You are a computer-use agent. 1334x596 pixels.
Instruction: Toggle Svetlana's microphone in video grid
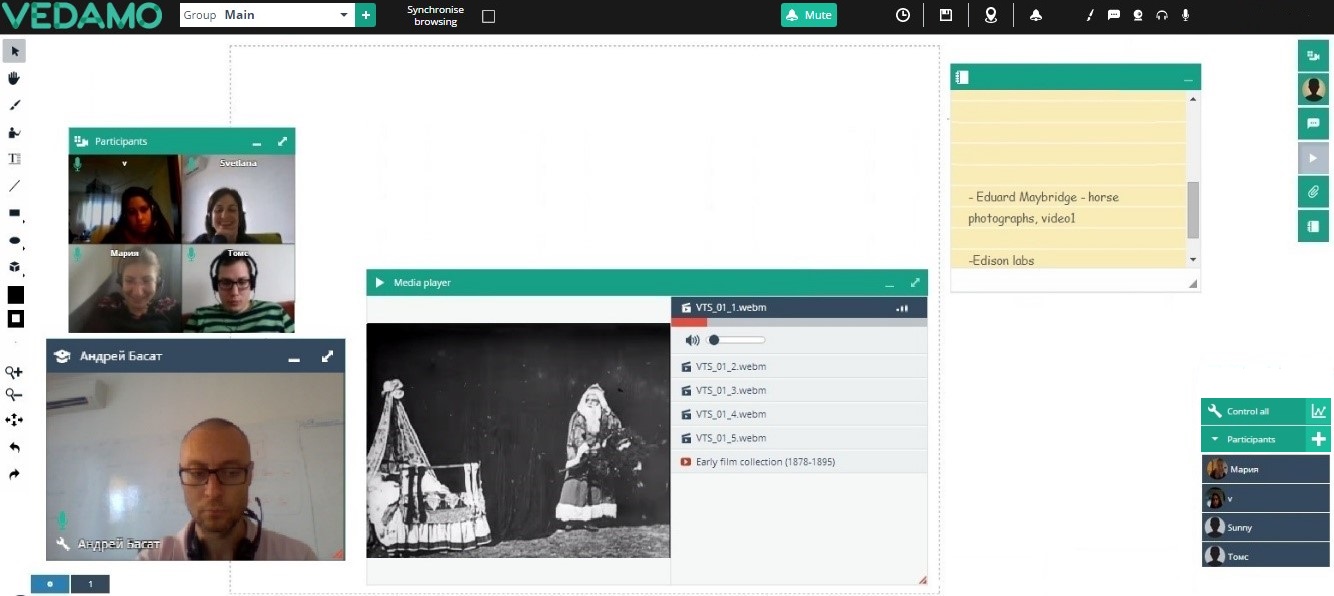[x=191, y=164]
